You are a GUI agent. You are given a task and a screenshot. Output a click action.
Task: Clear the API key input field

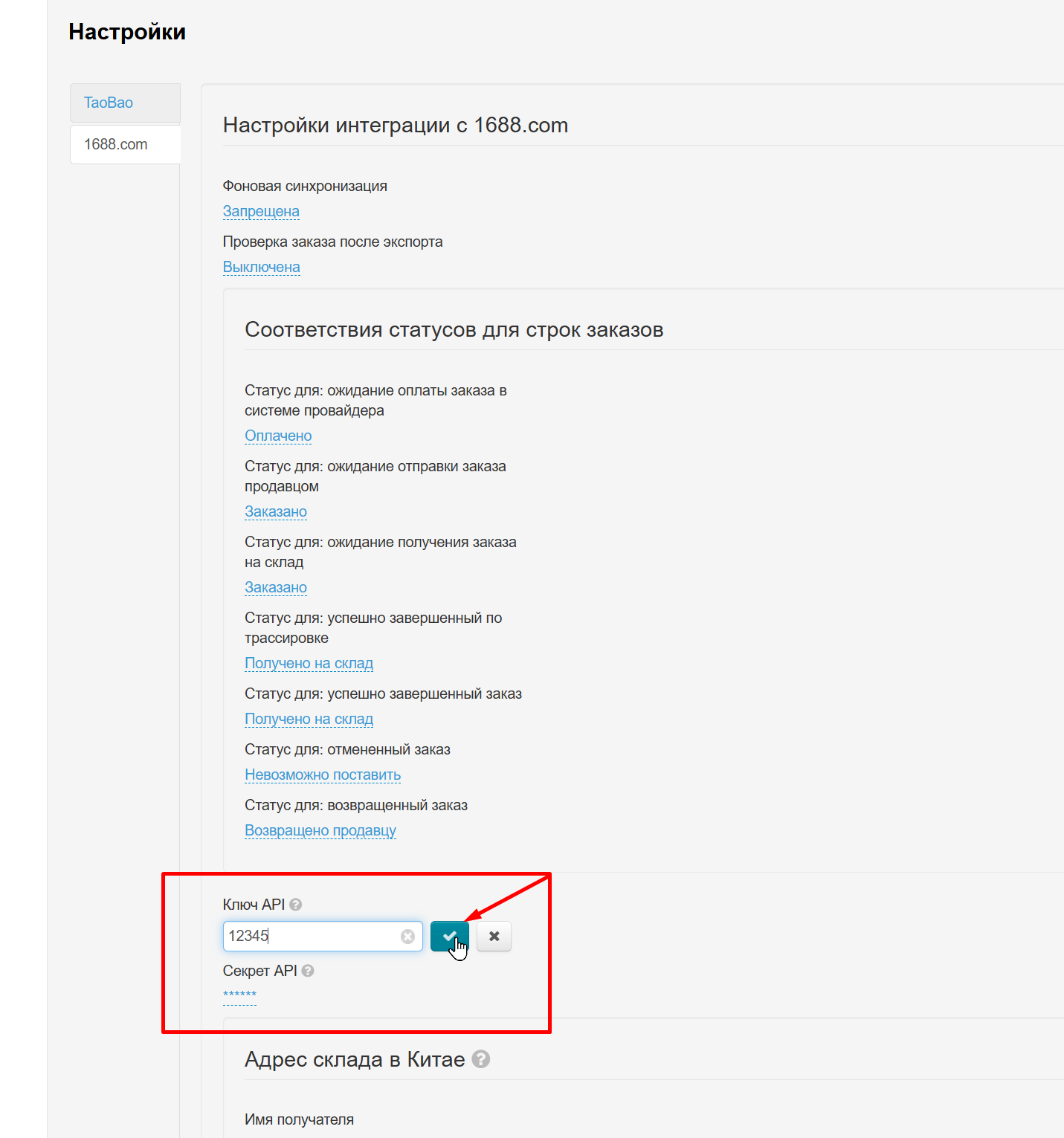(407, 937)
